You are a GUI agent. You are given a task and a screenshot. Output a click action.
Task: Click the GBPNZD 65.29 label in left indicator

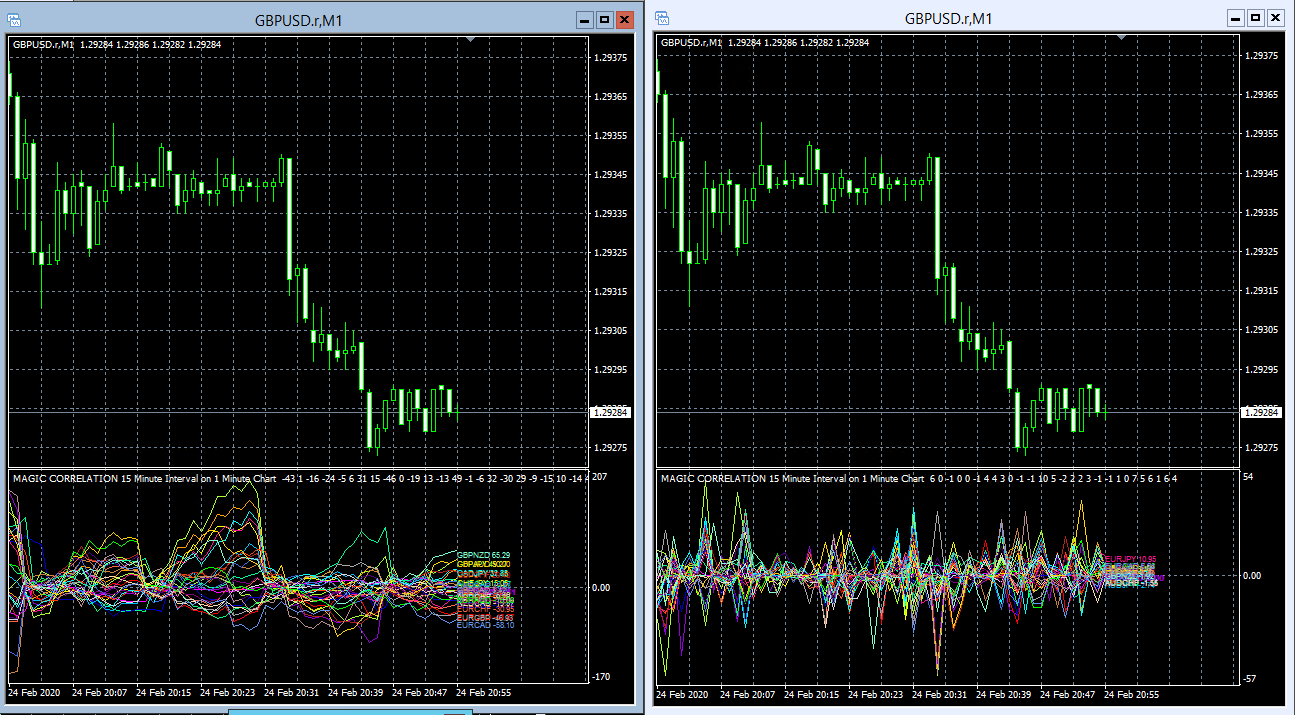click(484, 555)
